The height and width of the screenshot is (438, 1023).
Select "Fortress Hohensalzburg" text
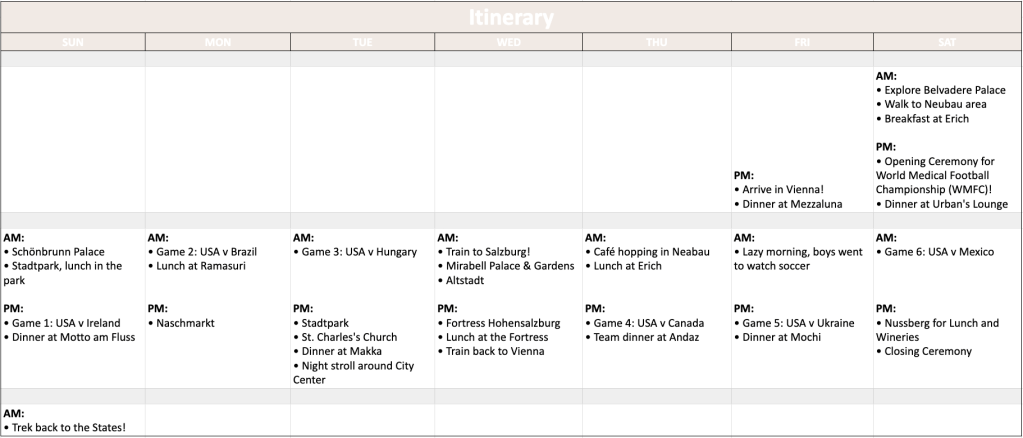[x=503, y=323]
